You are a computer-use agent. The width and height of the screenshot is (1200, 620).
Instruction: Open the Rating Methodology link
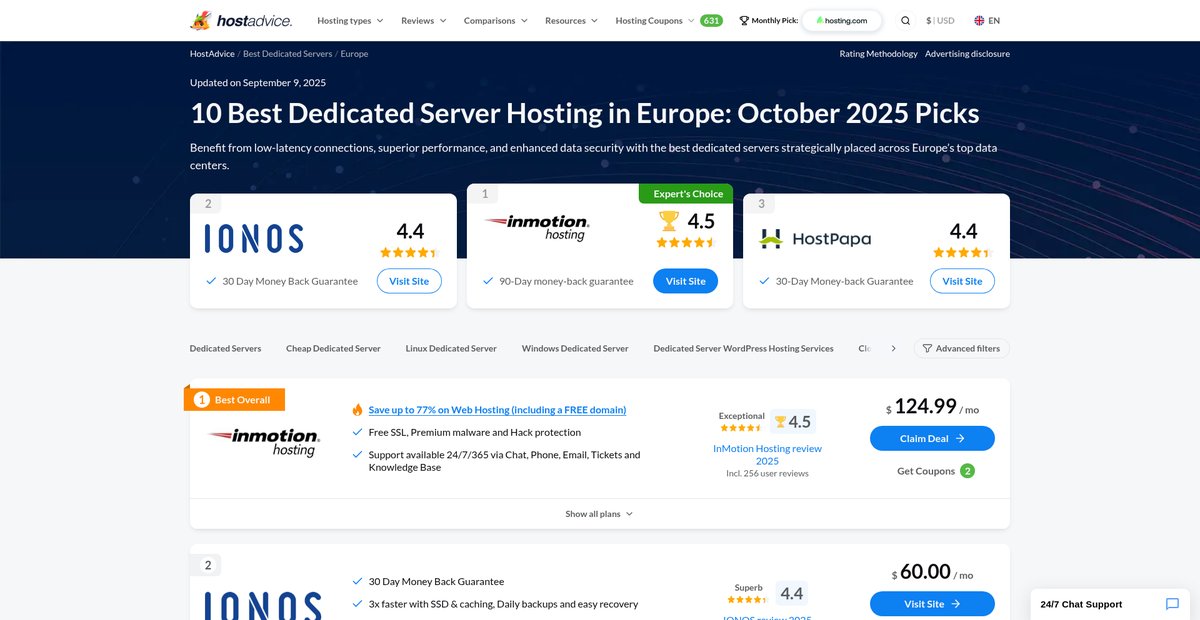pos(878,54)
